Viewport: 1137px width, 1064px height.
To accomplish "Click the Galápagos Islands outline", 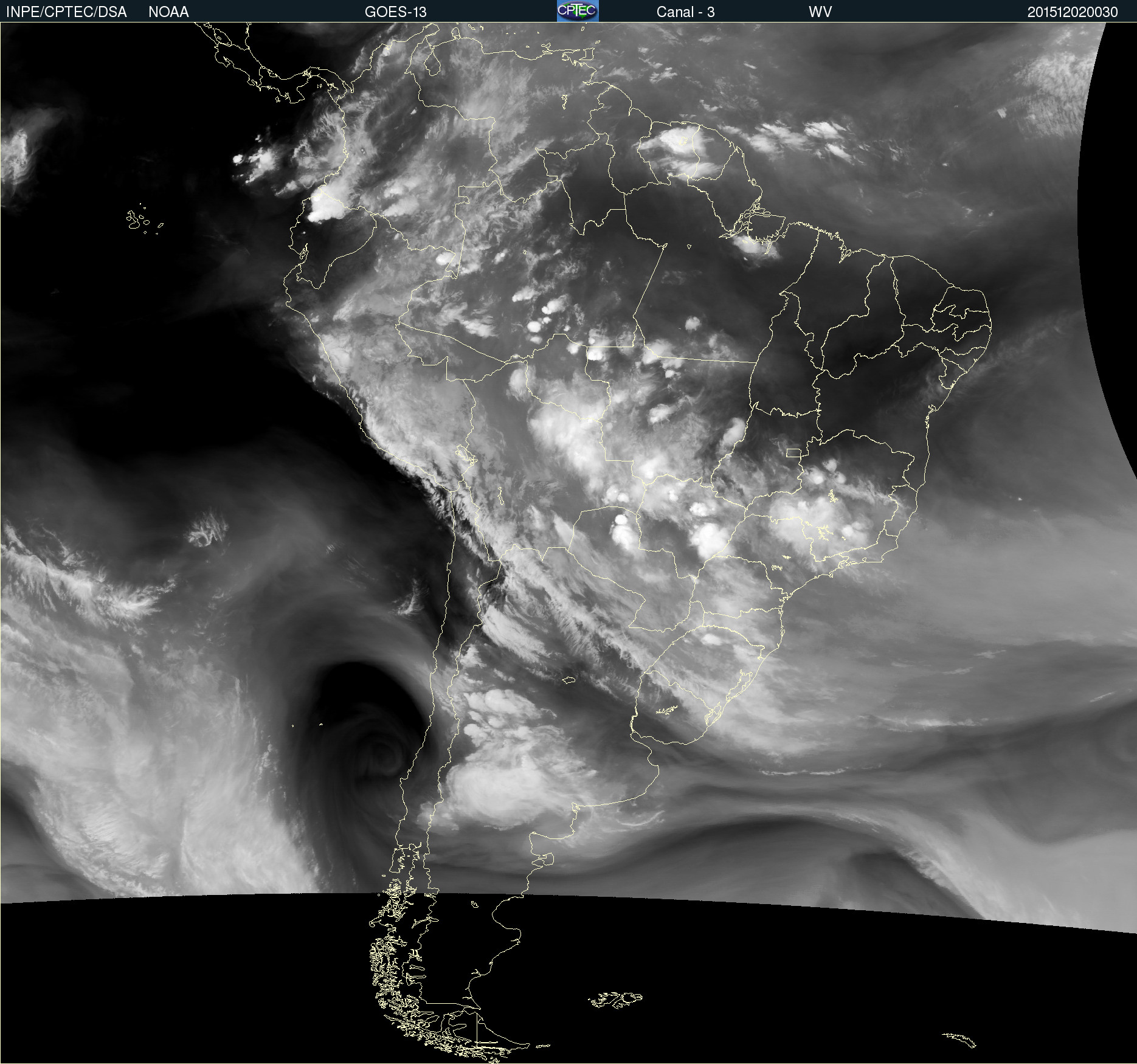I will coord(137,219).
